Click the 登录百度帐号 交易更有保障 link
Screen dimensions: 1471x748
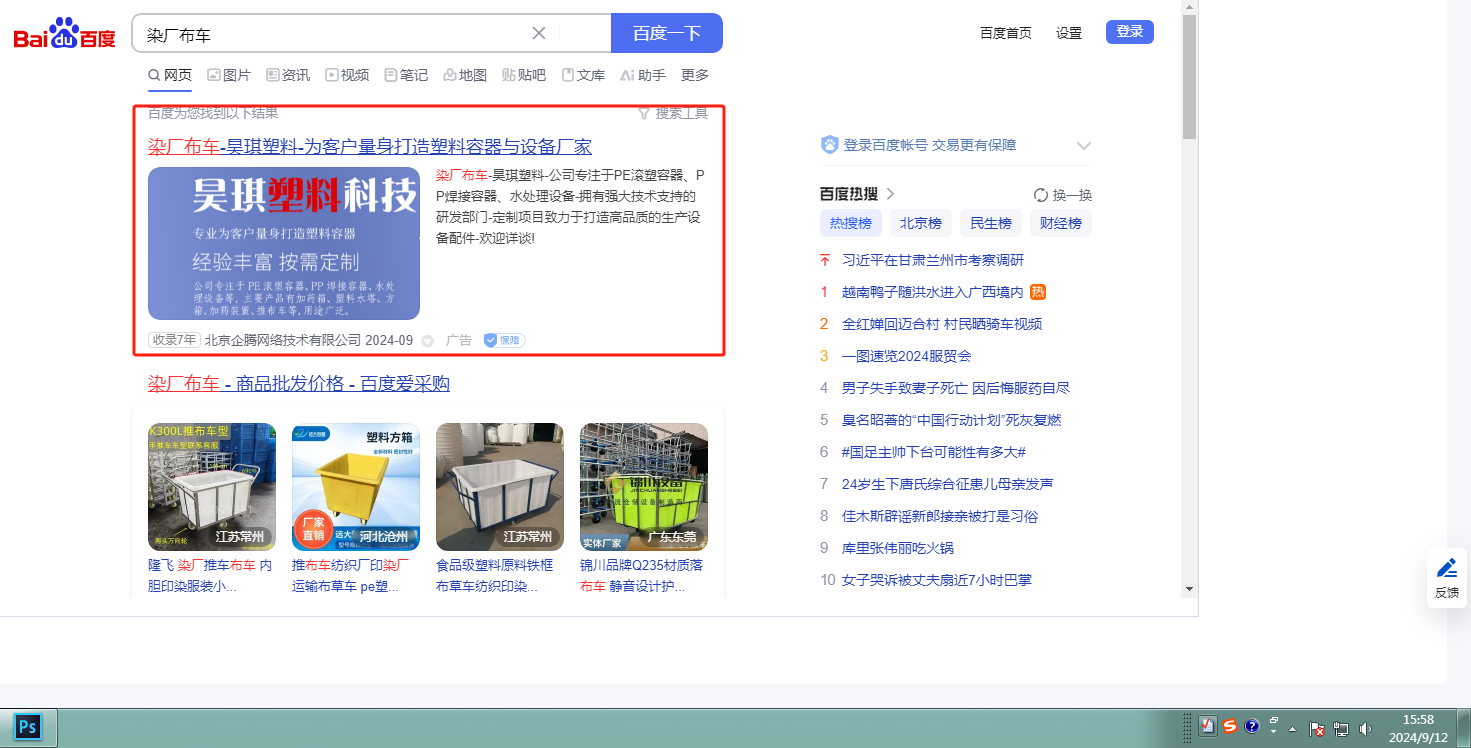coord(930,145)
